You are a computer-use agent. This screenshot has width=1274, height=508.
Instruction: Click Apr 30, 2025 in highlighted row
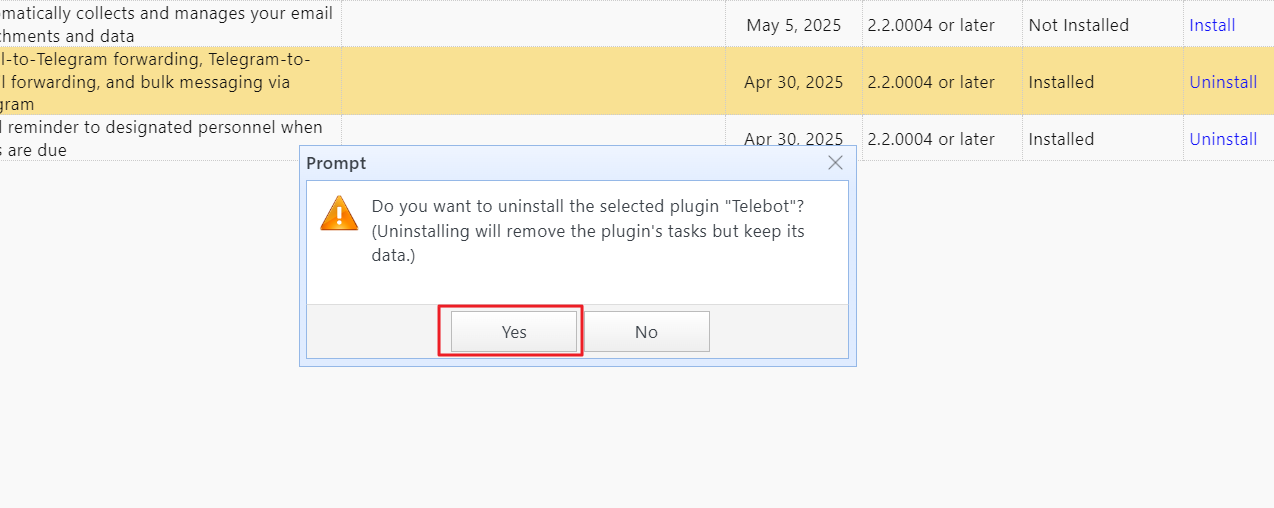pyautogui.click(x=794, y=82)
